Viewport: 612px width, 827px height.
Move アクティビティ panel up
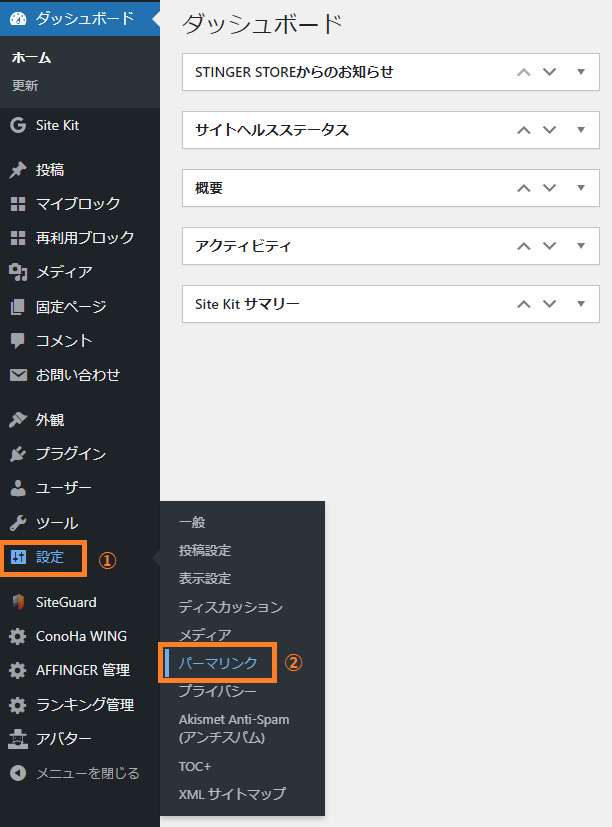pyautogui.click(x=523, y=246)
